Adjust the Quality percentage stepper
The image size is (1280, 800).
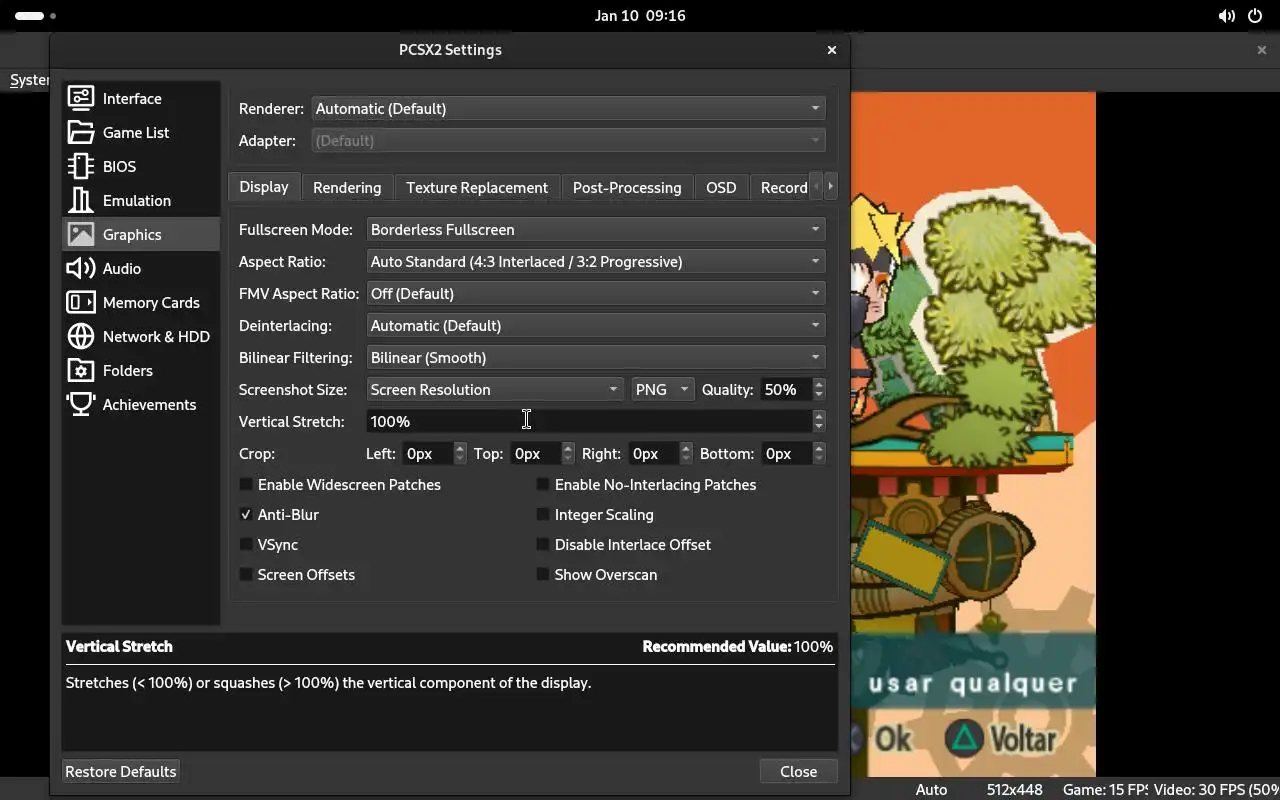tap(819, 389)
